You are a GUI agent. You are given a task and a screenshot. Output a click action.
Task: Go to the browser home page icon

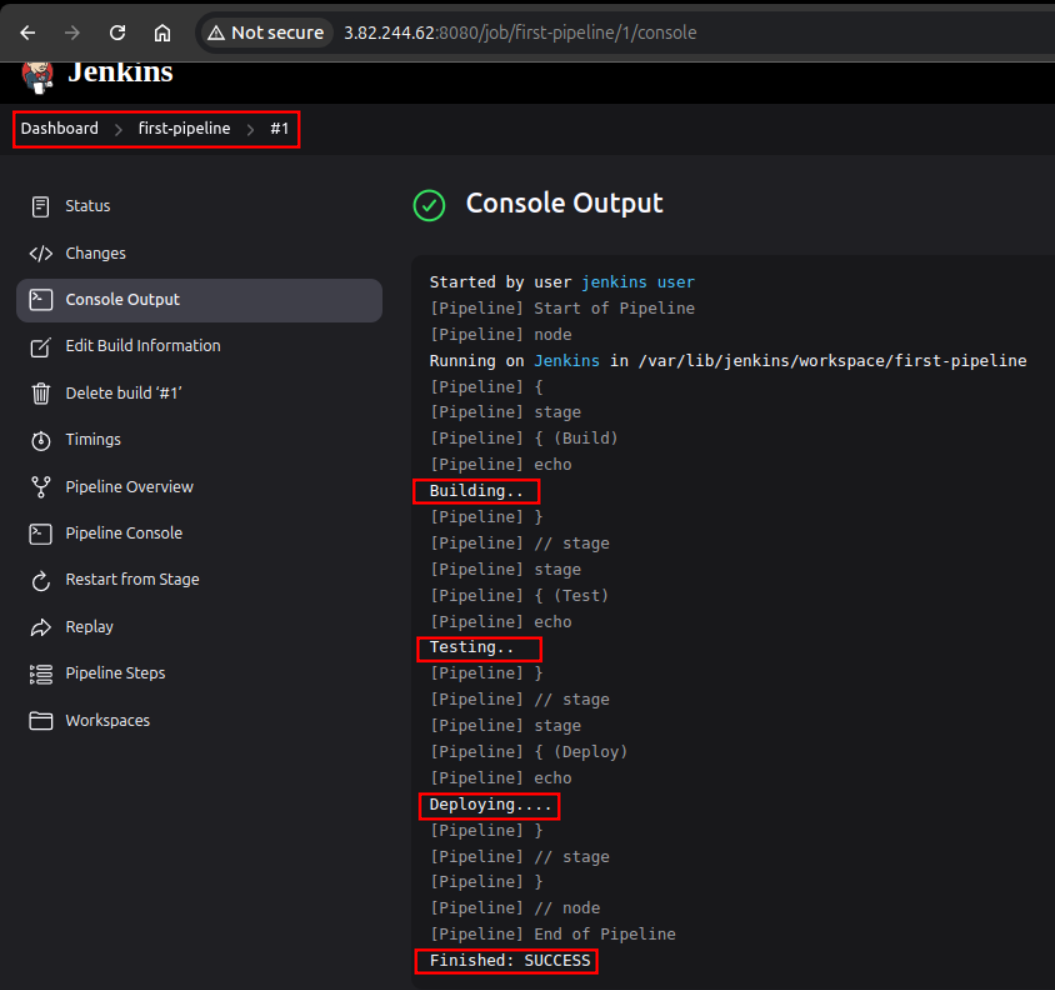[162, 32]
